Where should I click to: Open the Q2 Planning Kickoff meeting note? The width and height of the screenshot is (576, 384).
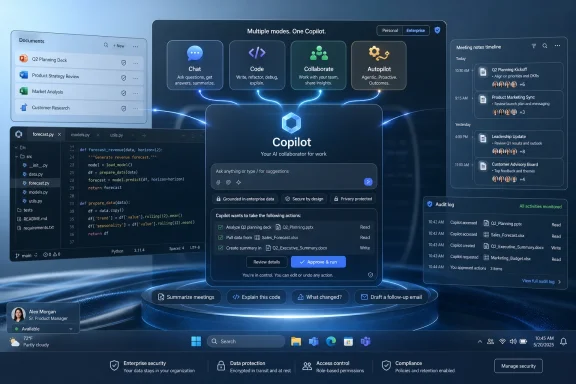point(519,77)
